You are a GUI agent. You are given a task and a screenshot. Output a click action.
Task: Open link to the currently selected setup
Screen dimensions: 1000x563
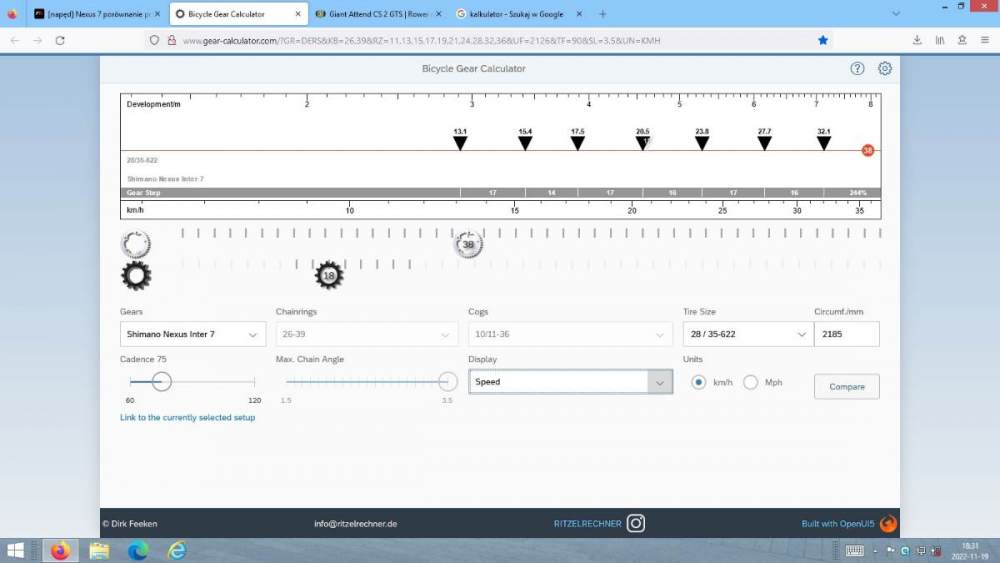click(187, 417)
